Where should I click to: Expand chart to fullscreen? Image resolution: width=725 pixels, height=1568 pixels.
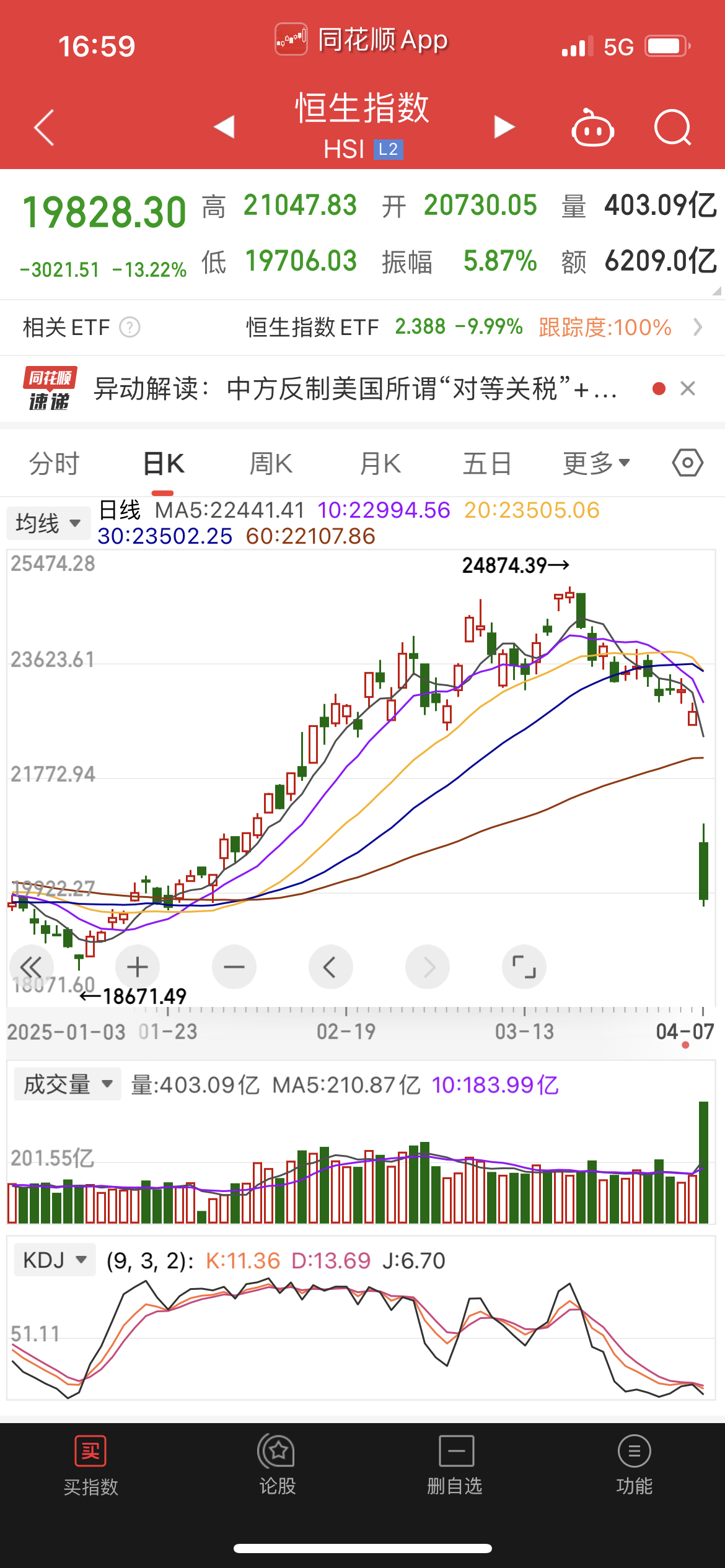click(x=524, y=967)
